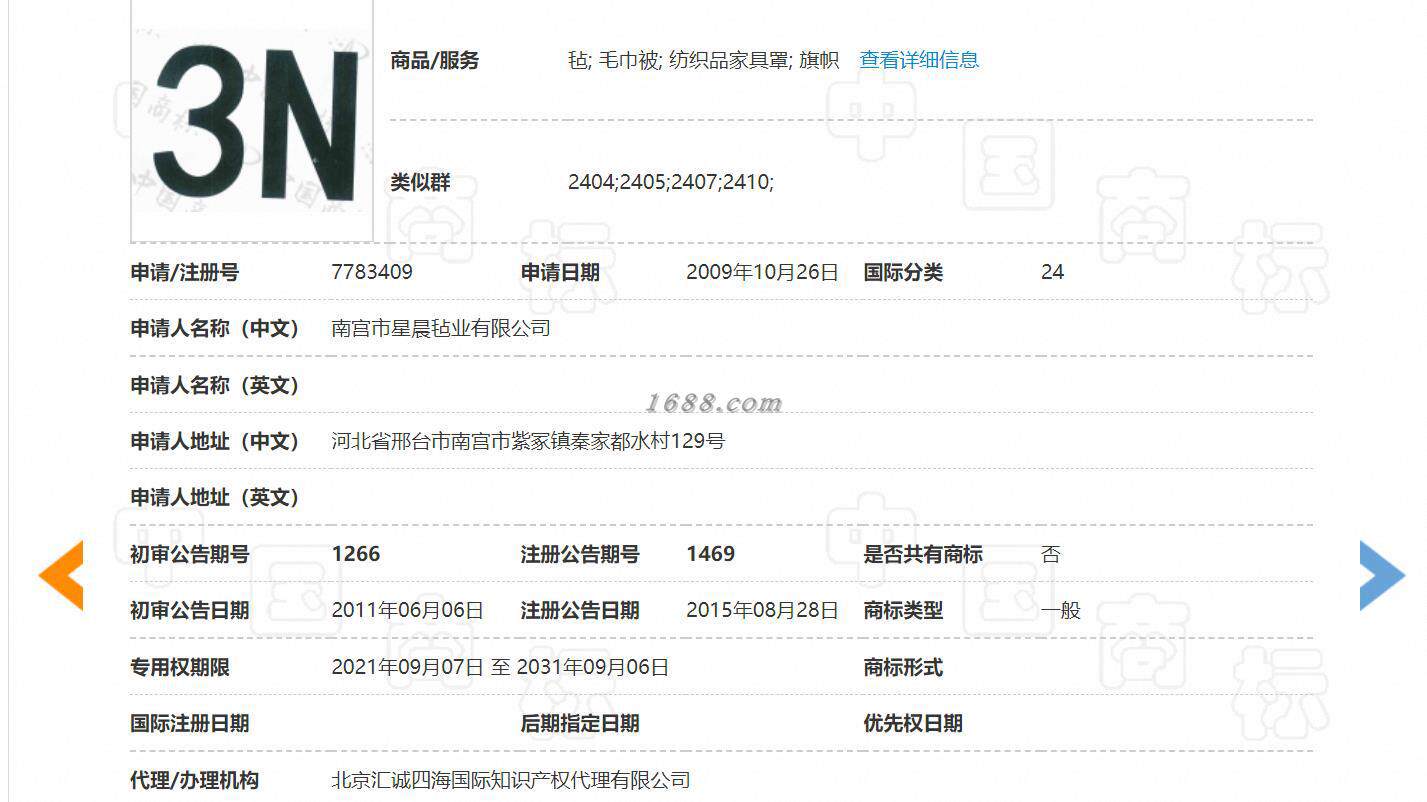Click the 国际注册日期 label
This screenshot has height=802, width=1427.
tap(190, 723)
